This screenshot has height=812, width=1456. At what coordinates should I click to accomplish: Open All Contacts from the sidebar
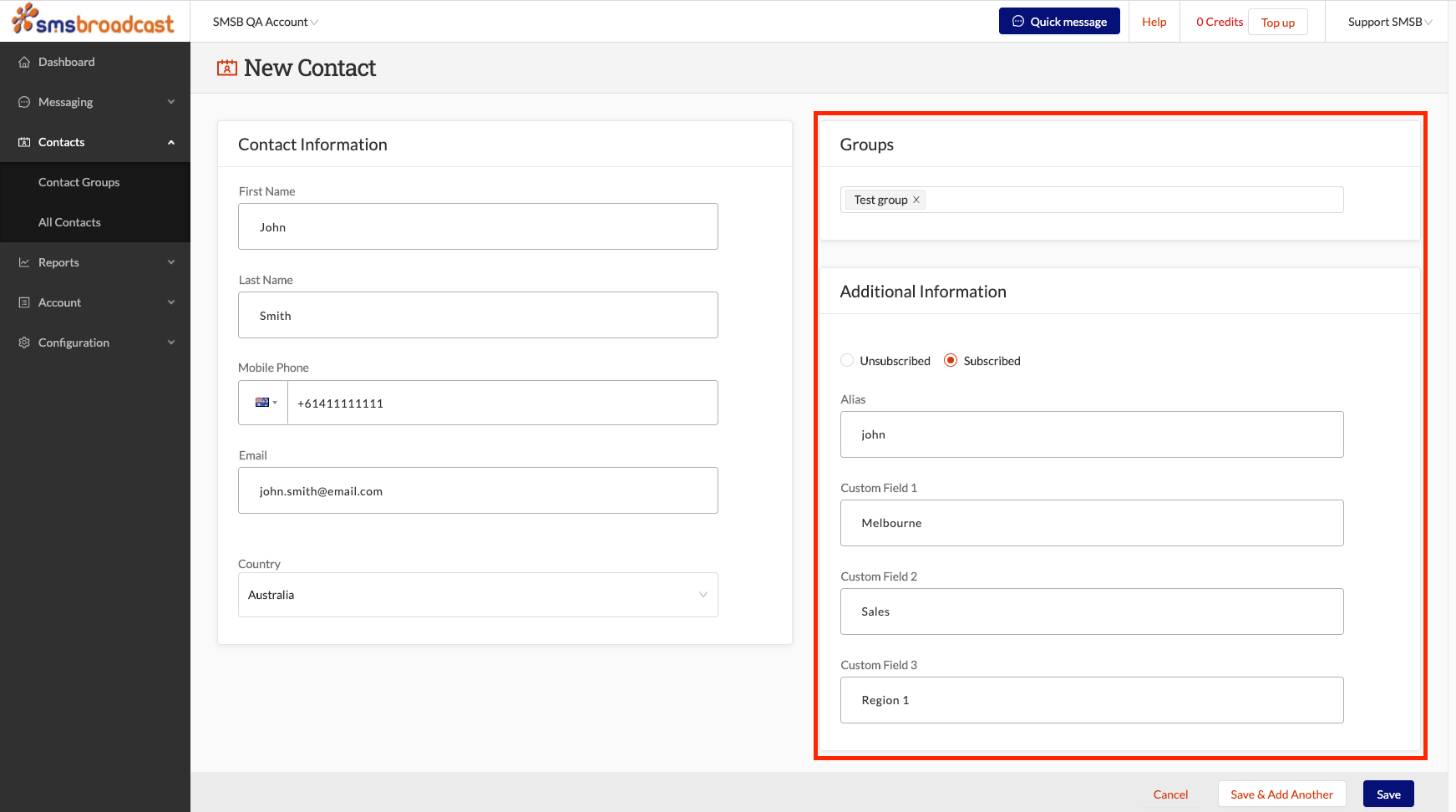point(69,221)
